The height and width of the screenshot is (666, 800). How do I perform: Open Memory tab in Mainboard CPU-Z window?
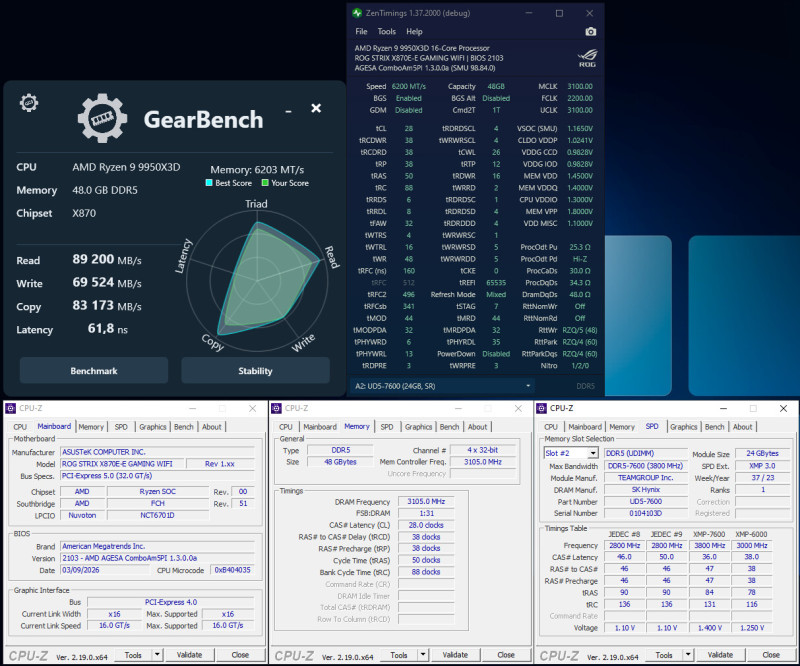pos(91,427)
